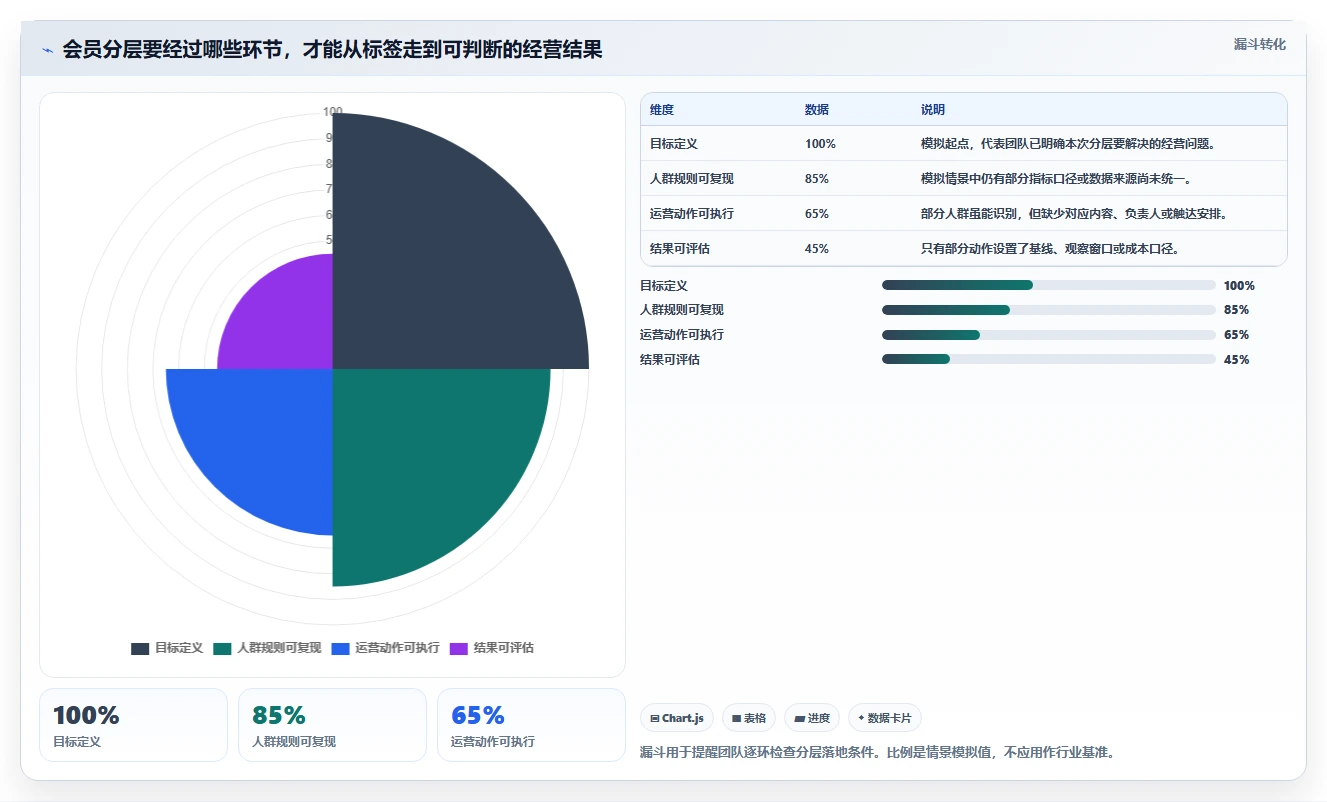This screenshot has width=1327, height=802.
Task: Click the Chart.js tag
Action: click(x=676, y=718)
